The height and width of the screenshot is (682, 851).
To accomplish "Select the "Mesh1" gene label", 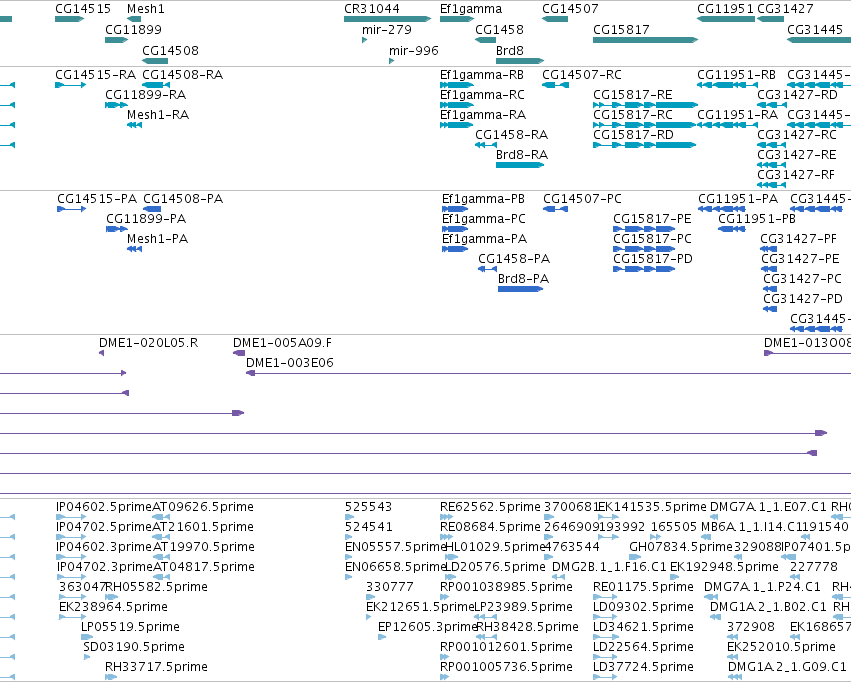I will (x=145, y=9).
